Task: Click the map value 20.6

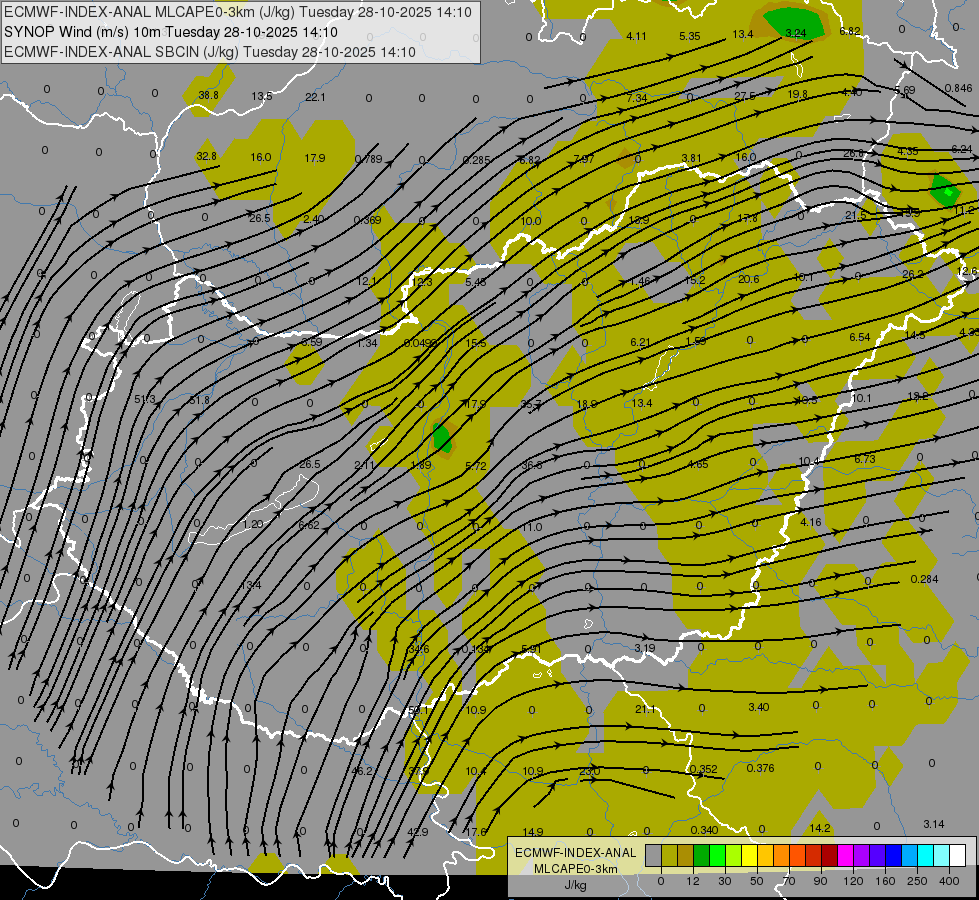Action: [x=749, y=279]
